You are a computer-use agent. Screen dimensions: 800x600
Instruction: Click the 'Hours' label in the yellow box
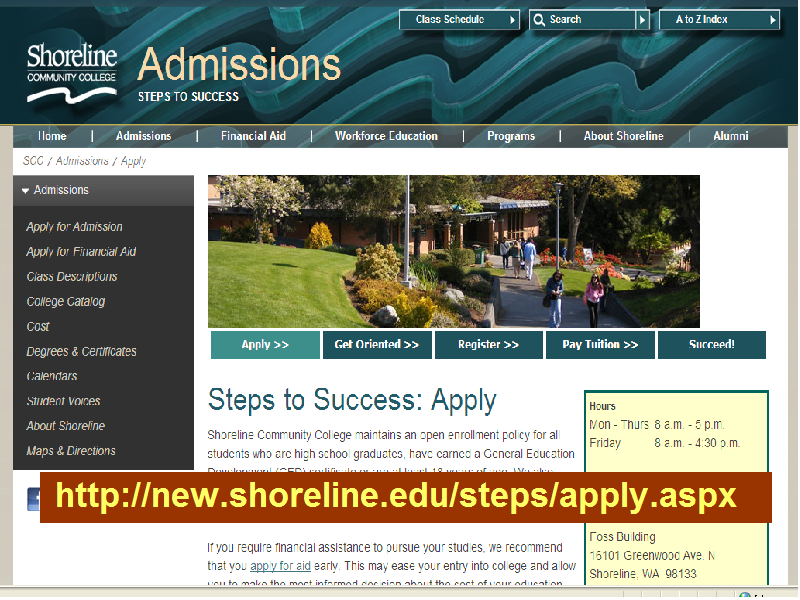[x=603, y=407]
